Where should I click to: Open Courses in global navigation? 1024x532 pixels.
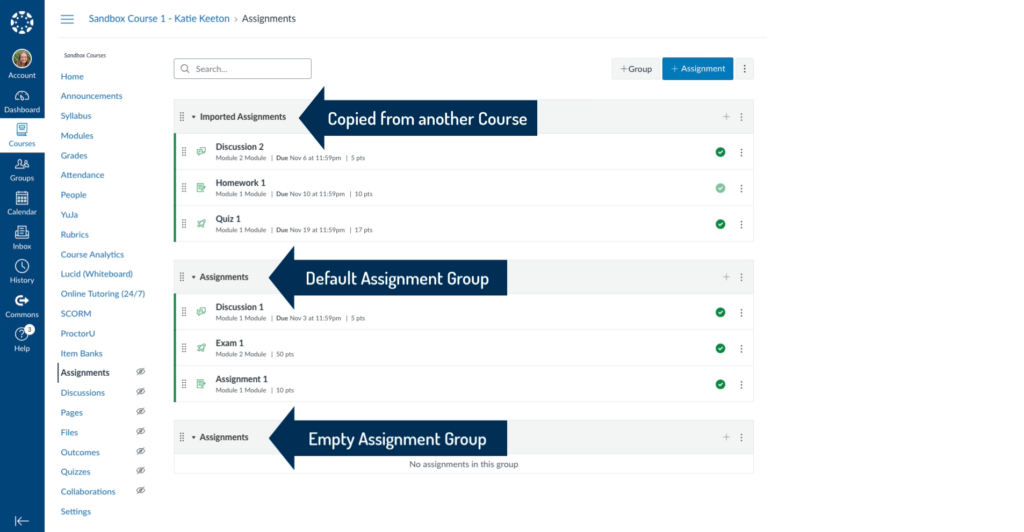(22, 135)
